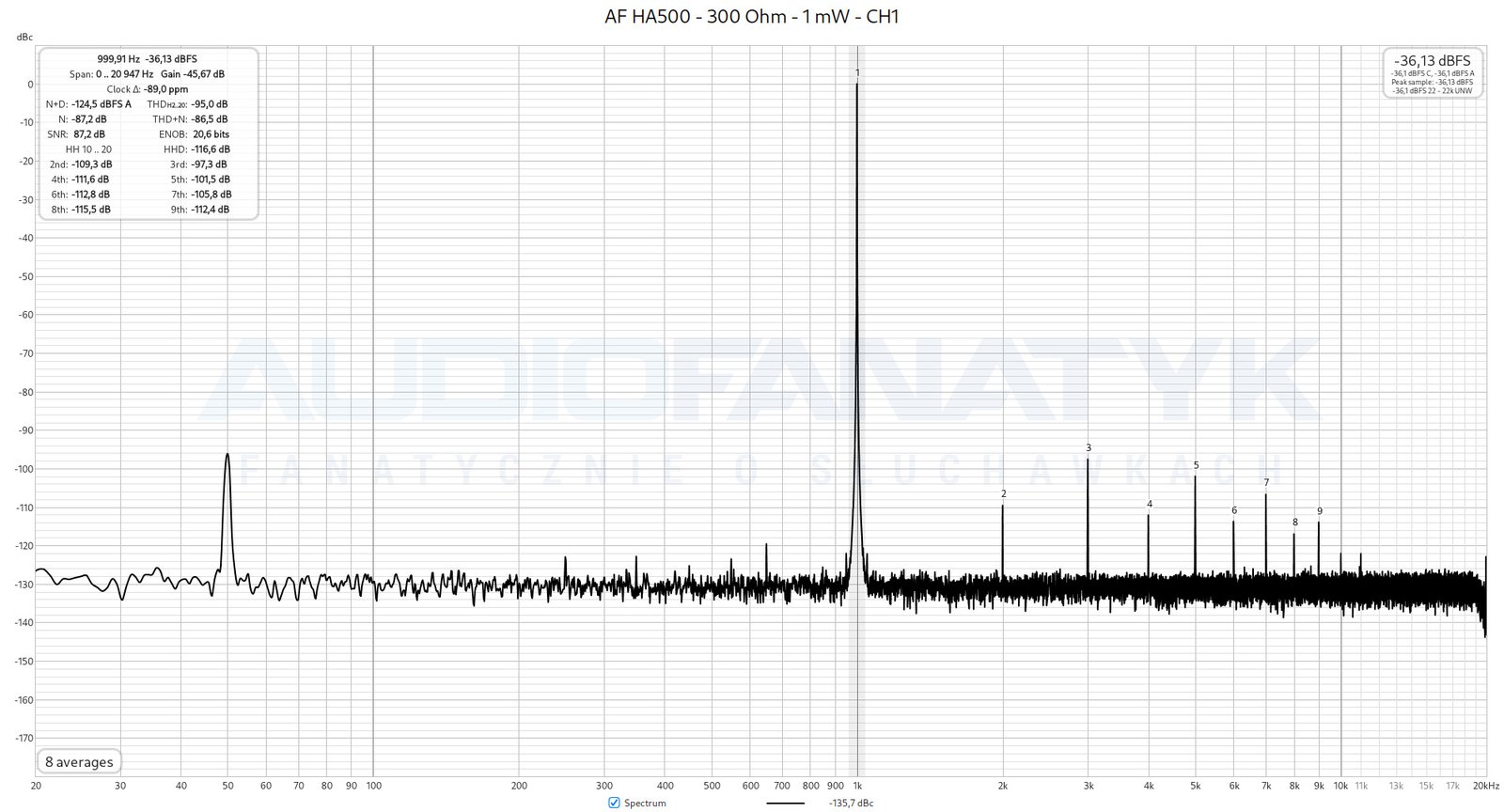Viewport: 1504px width, 812px height.
Task: Click the 'N+D: -124,5 dBFS A' value
Action: (x=88, y=104)
